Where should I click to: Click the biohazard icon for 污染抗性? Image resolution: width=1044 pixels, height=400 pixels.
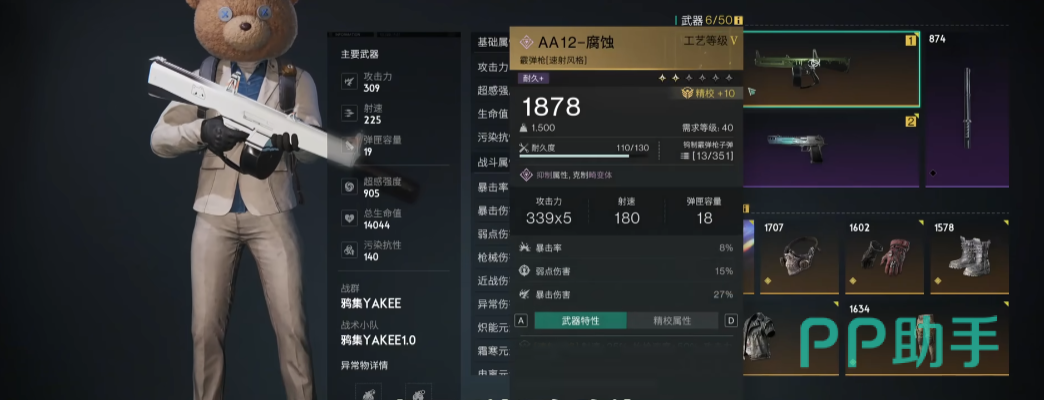point(350,250)
